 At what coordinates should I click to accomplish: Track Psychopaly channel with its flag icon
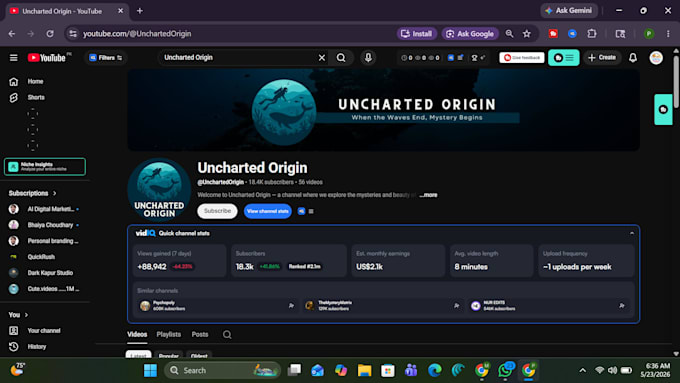coord(291,306)
